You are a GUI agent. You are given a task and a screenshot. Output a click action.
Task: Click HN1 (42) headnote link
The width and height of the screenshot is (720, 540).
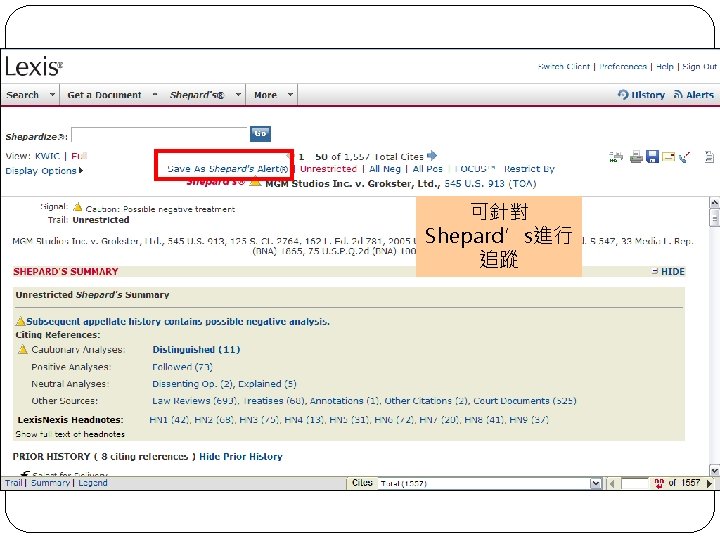(x=169, y=420)
